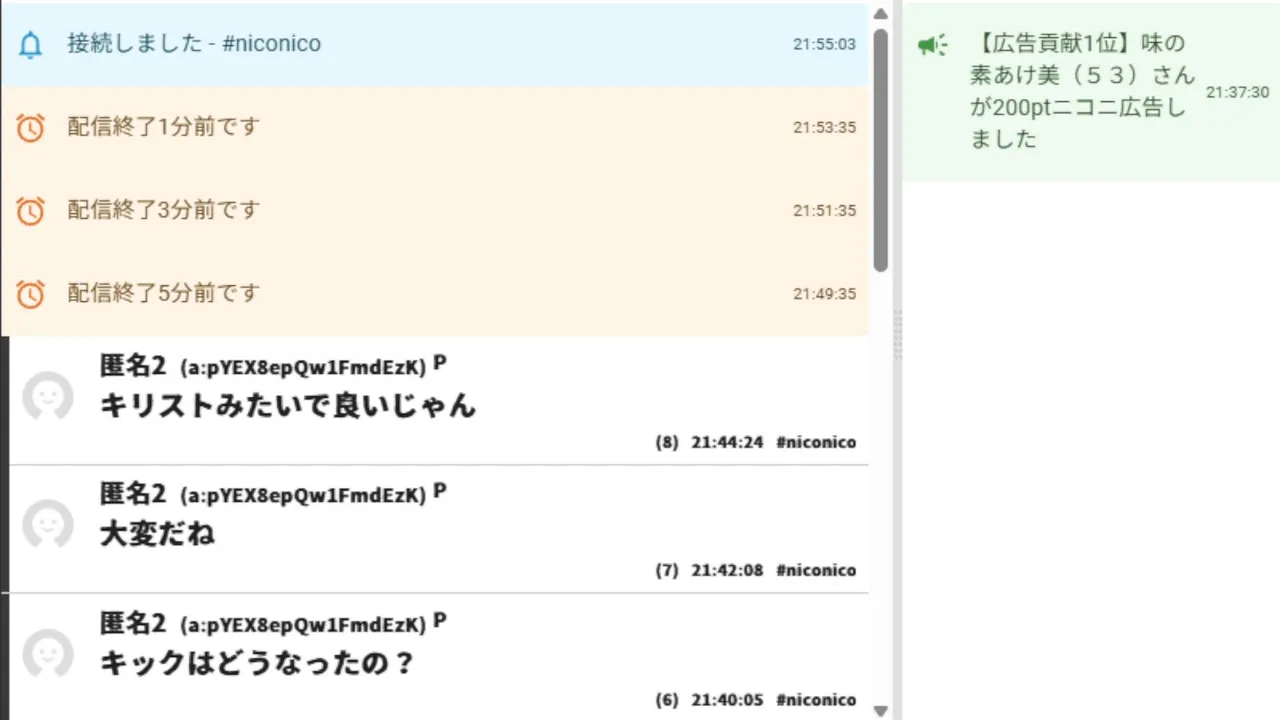Viewport: 1280px width, 720px height.
Task: Click the comment text キリストみたいで良いじゃん
Action: coord(288,405)
